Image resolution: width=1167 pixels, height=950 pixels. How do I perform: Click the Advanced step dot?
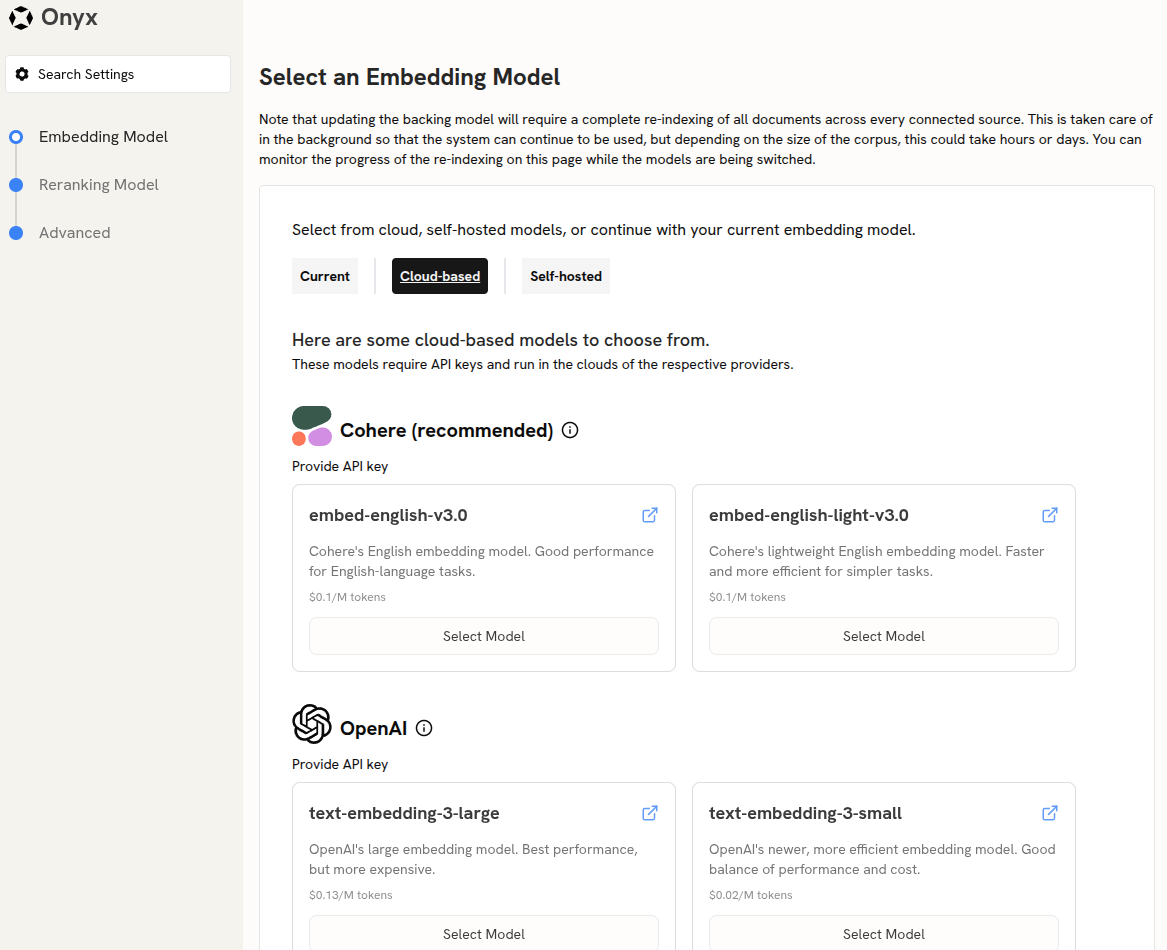coord(16,233)
